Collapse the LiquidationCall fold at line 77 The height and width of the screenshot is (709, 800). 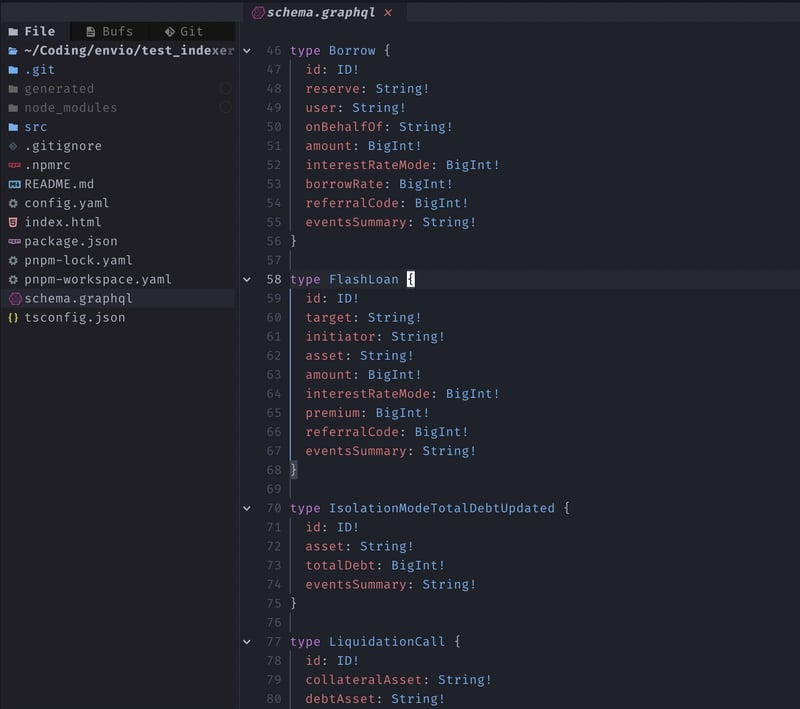[x=247, y=642]
